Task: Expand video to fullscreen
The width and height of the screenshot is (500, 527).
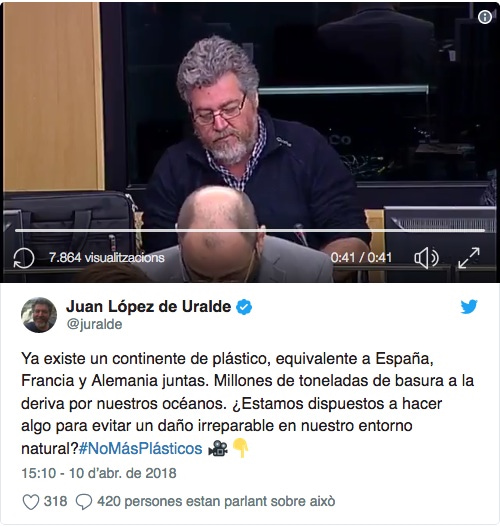Action: tap(469, 258)
